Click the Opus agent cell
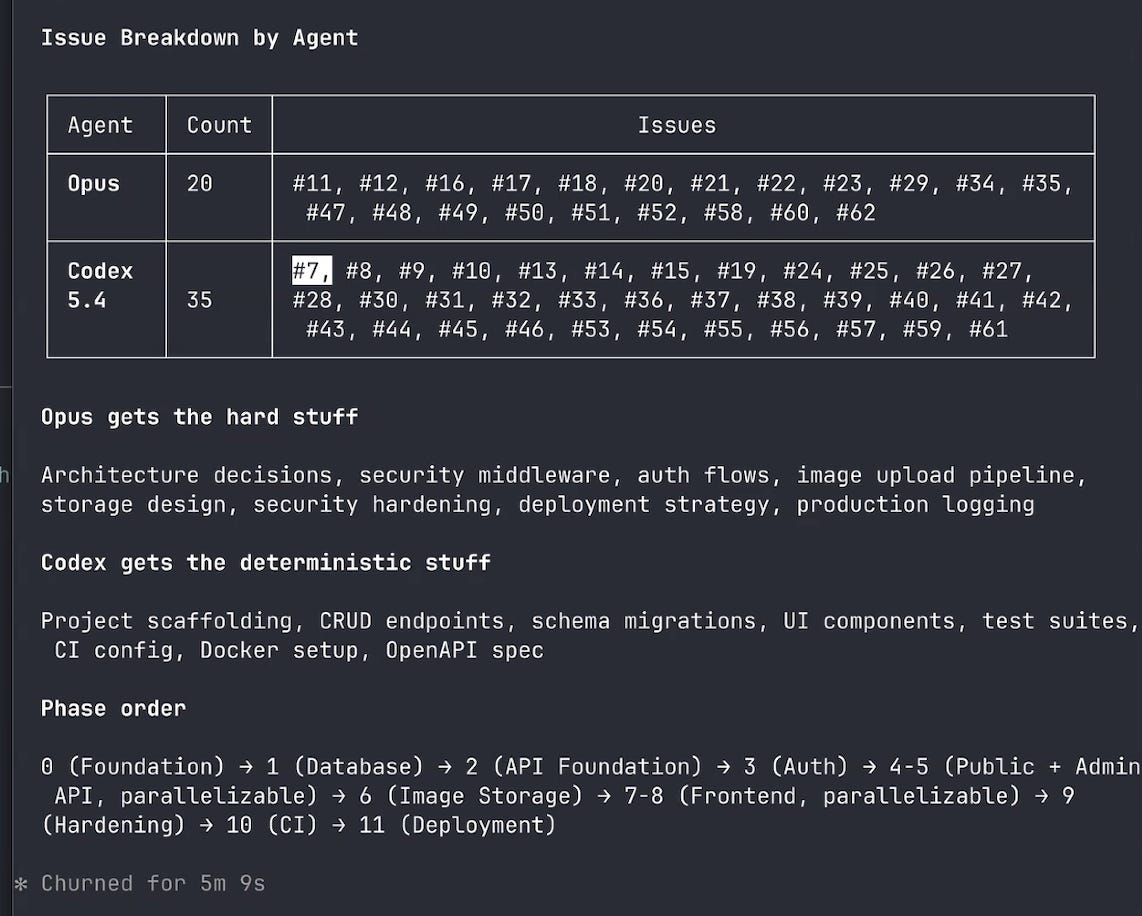The width and height of the screenshot is (1142, 916). point(93,183)
